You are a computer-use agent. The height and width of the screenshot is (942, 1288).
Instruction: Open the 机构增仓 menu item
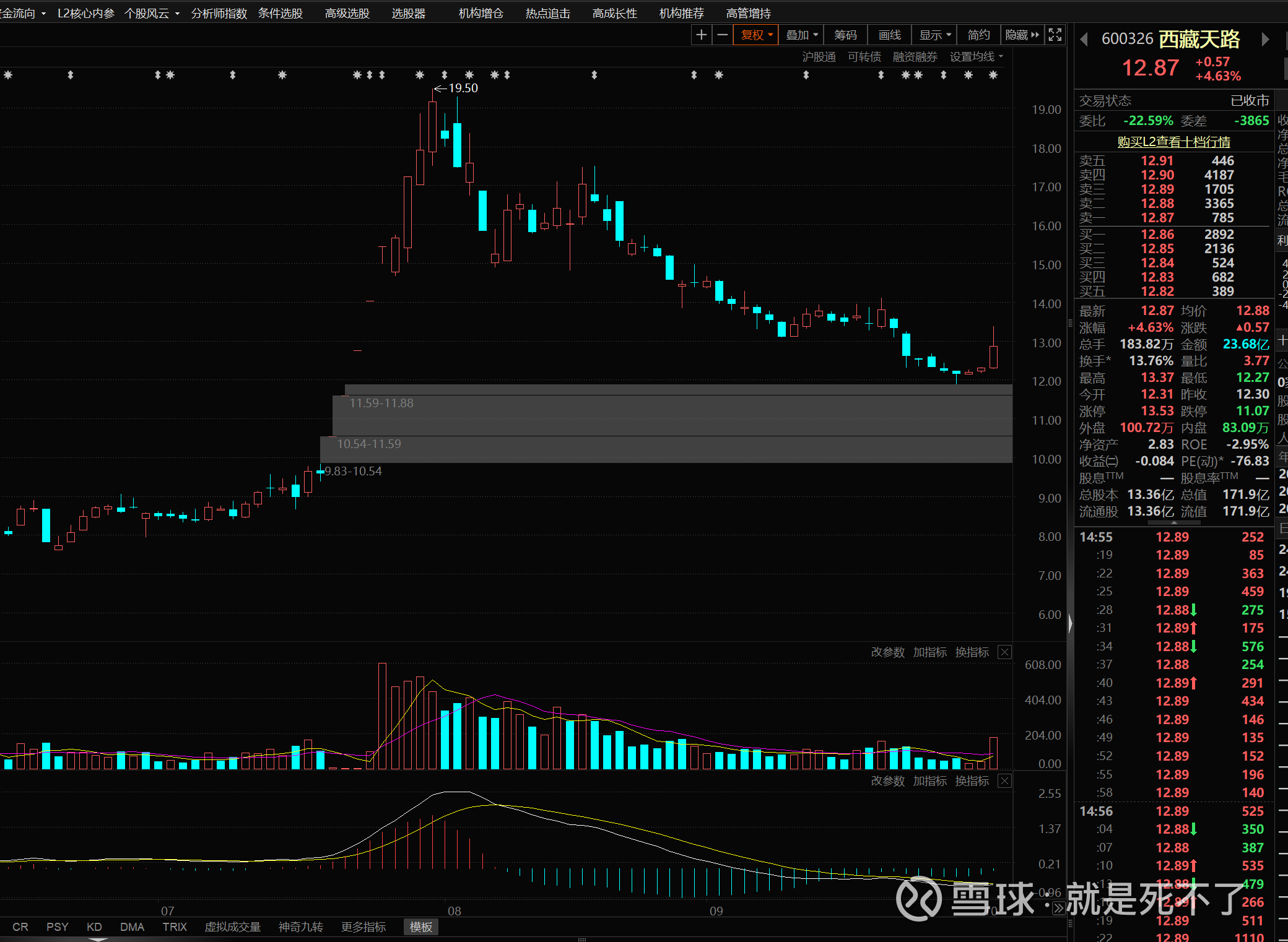(x=481, y=13)
